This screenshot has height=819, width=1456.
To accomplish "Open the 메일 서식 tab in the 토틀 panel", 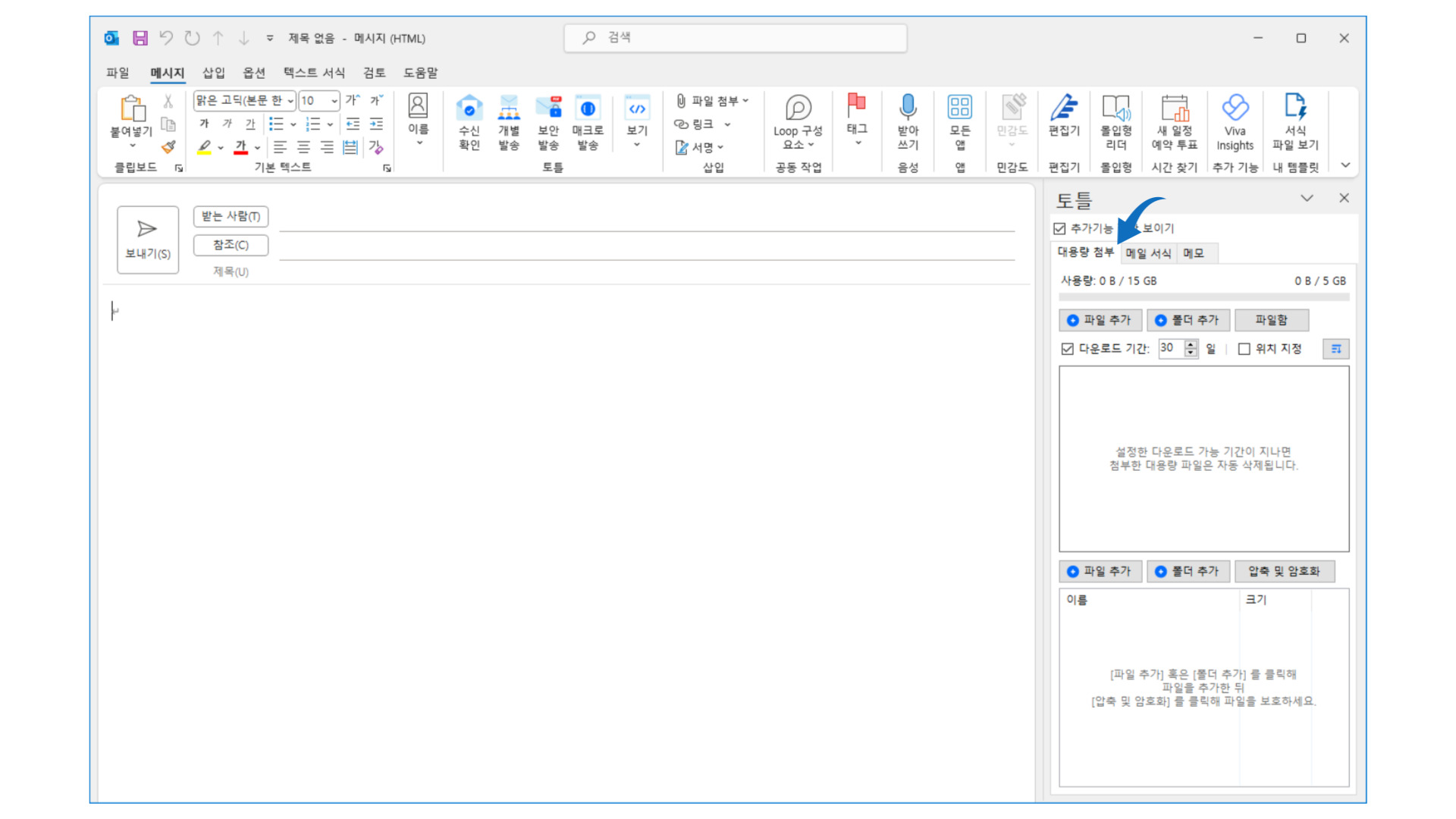I will click(x=1148, y=253).
